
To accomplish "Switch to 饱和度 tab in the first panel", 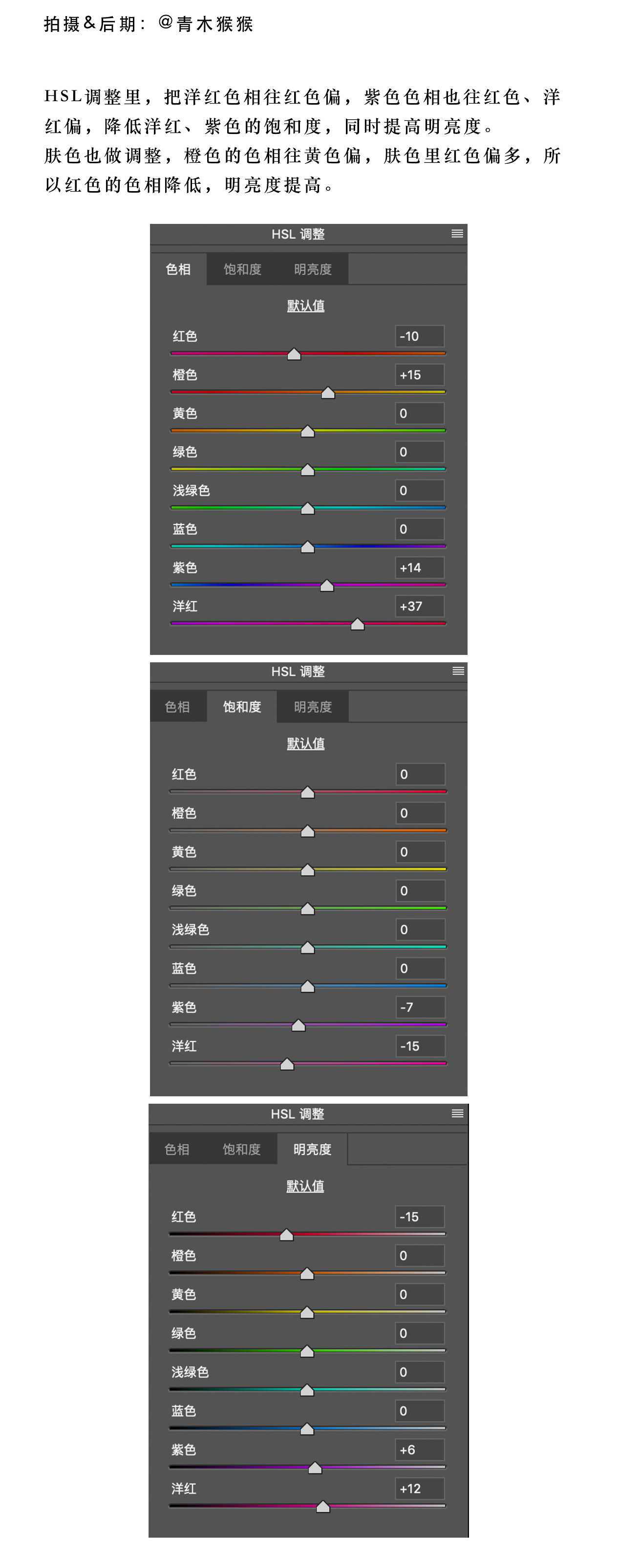I will 242,269.
